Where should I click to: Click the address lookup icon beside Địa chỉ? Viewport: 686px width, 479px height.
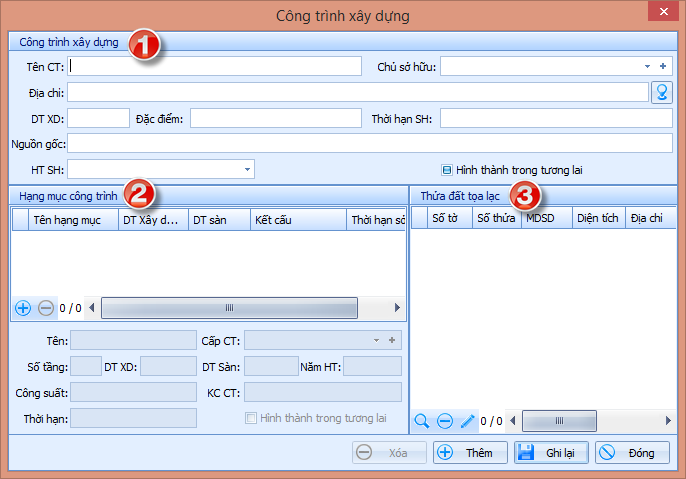coord(661,92)
